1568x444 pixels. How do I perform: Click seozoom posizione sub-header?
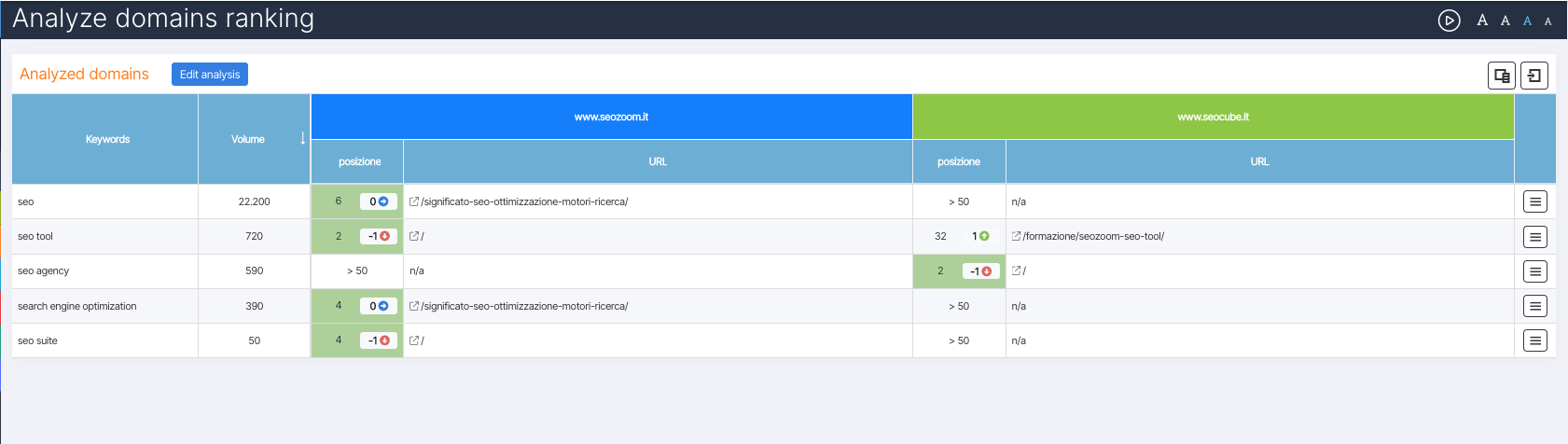point(359,161)
